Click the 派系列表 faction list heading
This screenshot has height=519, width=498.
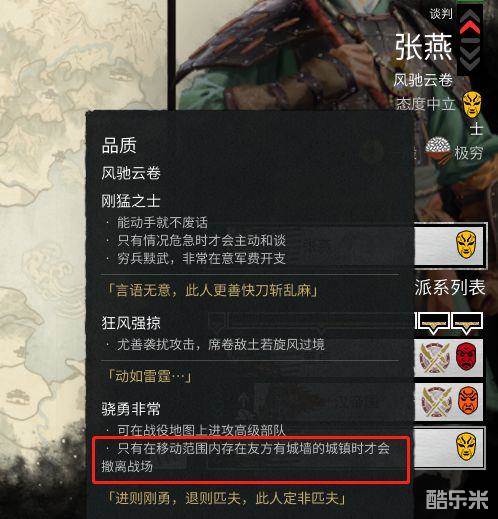coord(450,287)
